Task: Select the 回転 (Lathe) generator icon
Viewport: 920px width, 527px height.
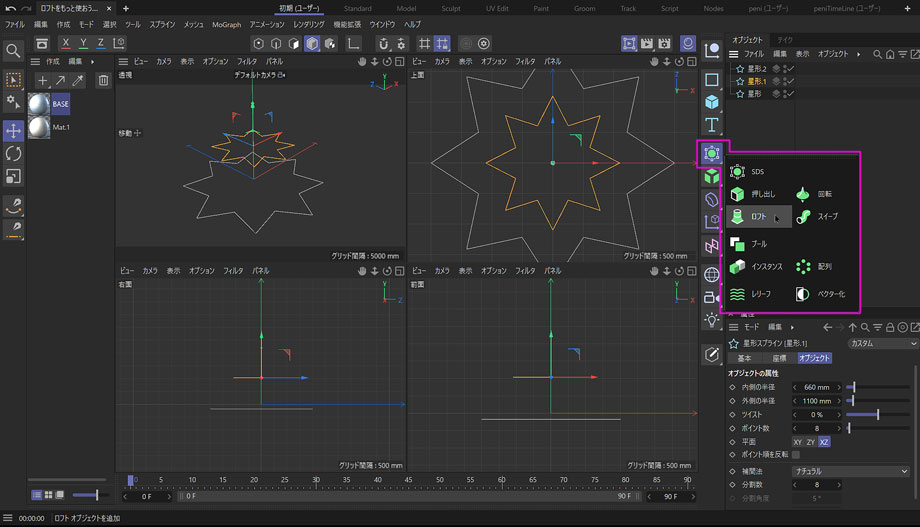Action: pyautogui.click(x=803, y=194)
